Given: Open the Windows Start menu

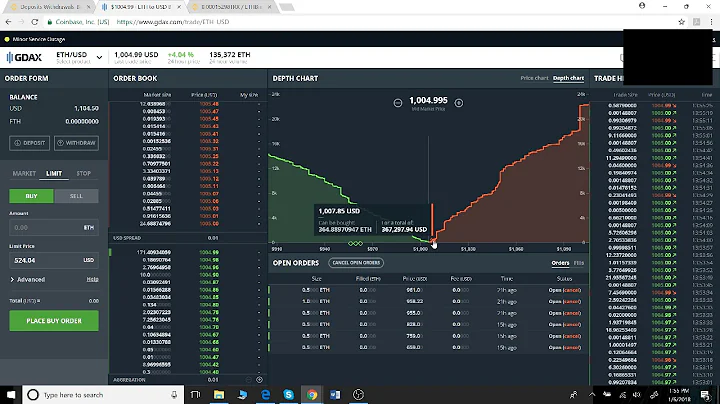Looking at the screenshot, I should (x=11, y=395).
